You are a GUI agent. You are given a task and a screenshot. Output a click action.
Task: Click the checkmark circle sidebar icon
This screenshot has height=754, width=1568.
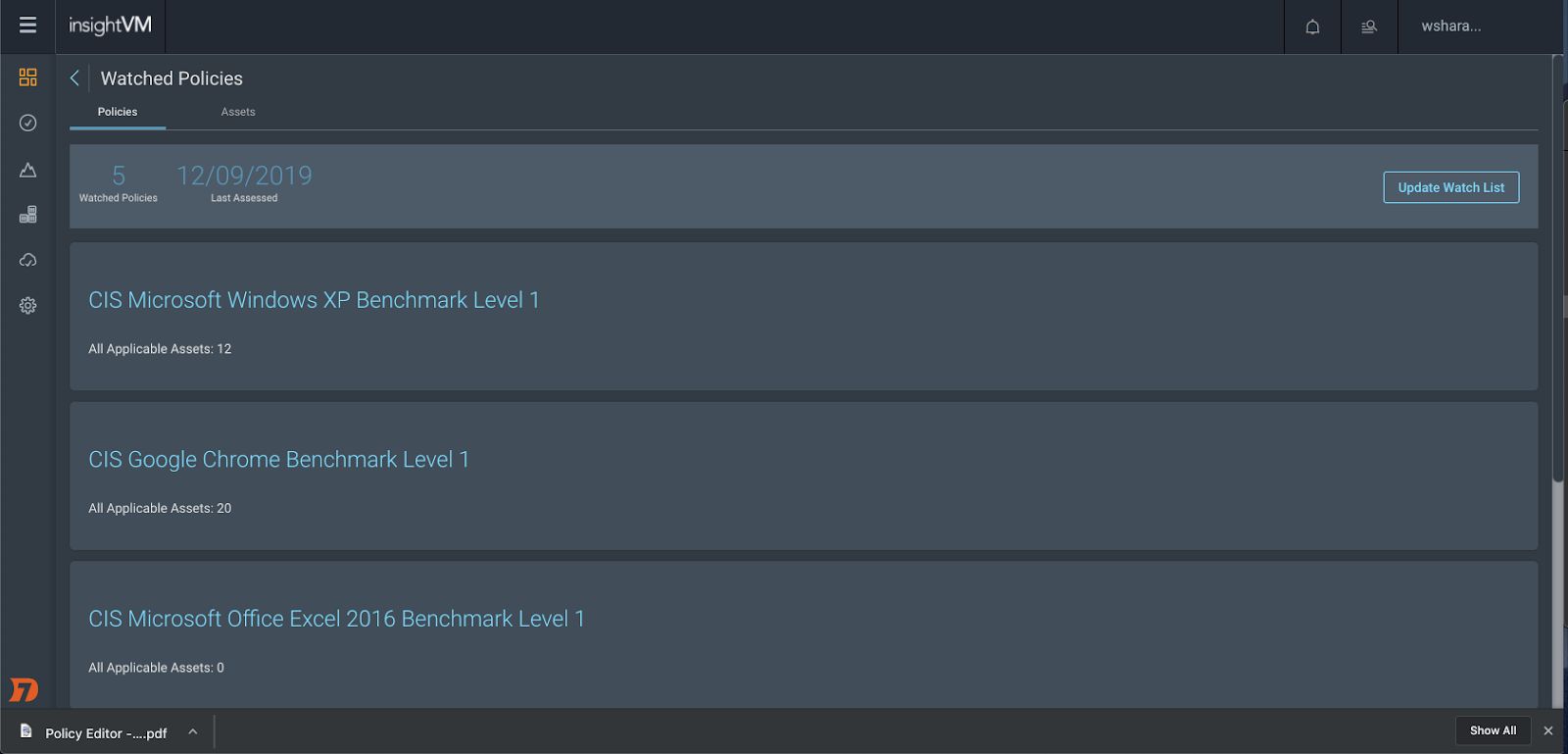pos(27,123)
